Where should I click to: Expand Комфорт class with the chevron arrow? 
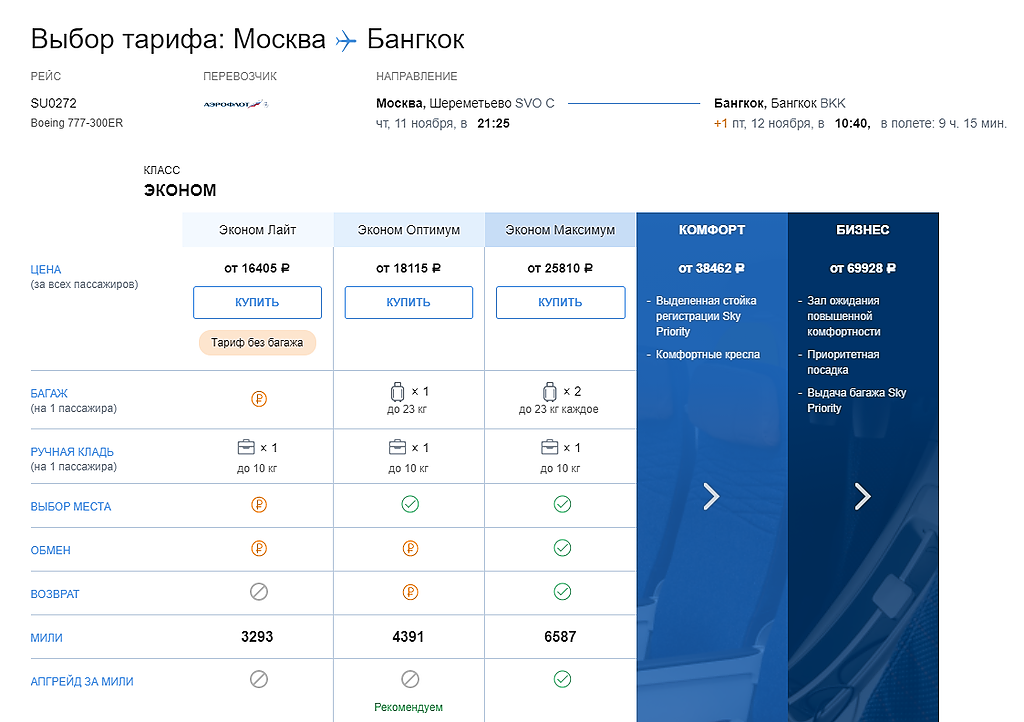[x=711, y=496]
